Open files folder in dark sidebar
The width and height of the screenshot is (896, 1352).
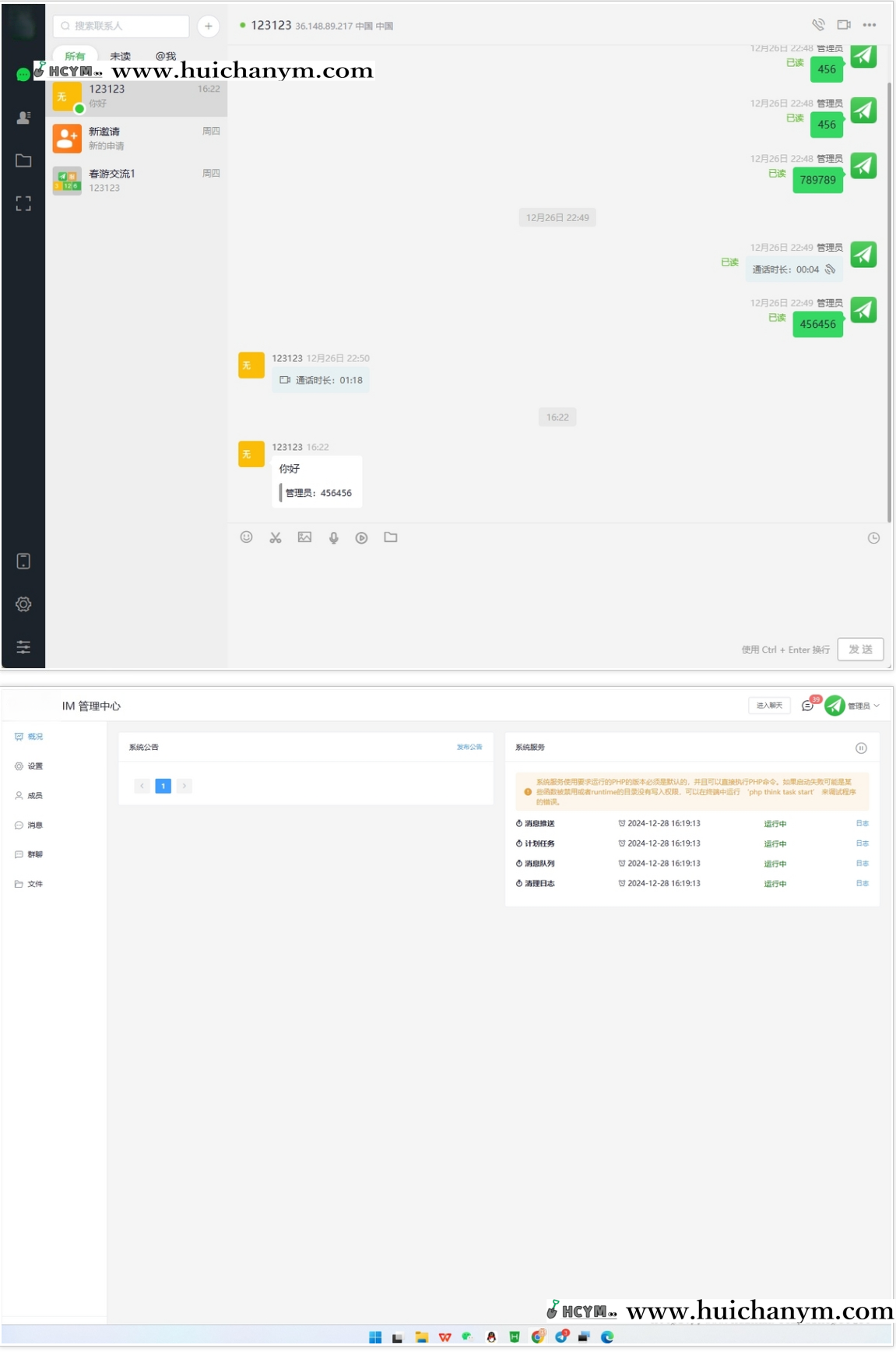click(23, 160)
